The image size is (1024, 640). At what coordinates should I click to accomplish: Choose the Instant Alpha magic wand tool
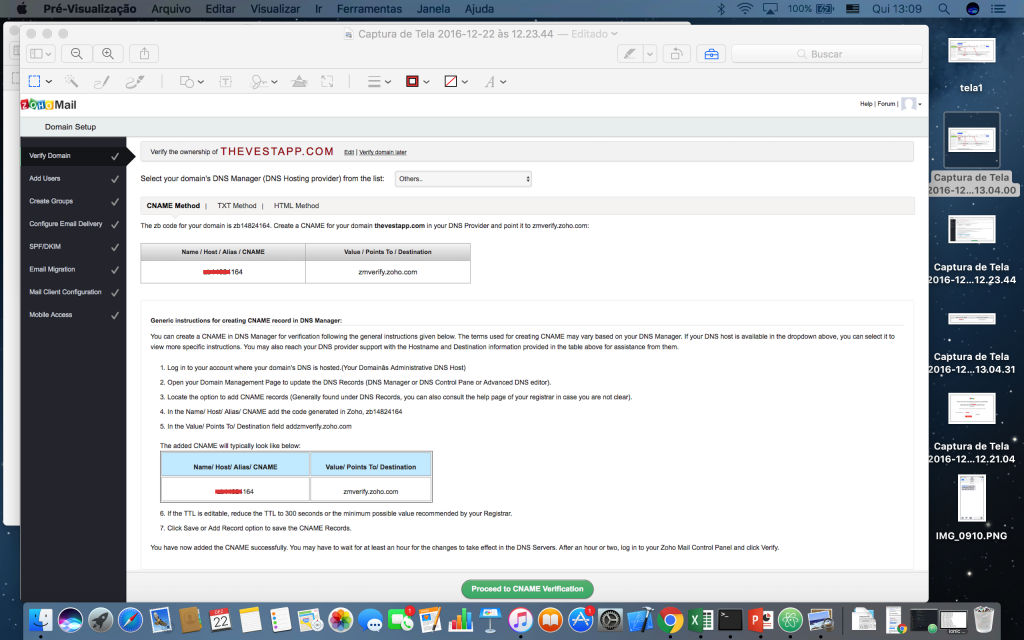pyautogui.click(x=71, y=81)
